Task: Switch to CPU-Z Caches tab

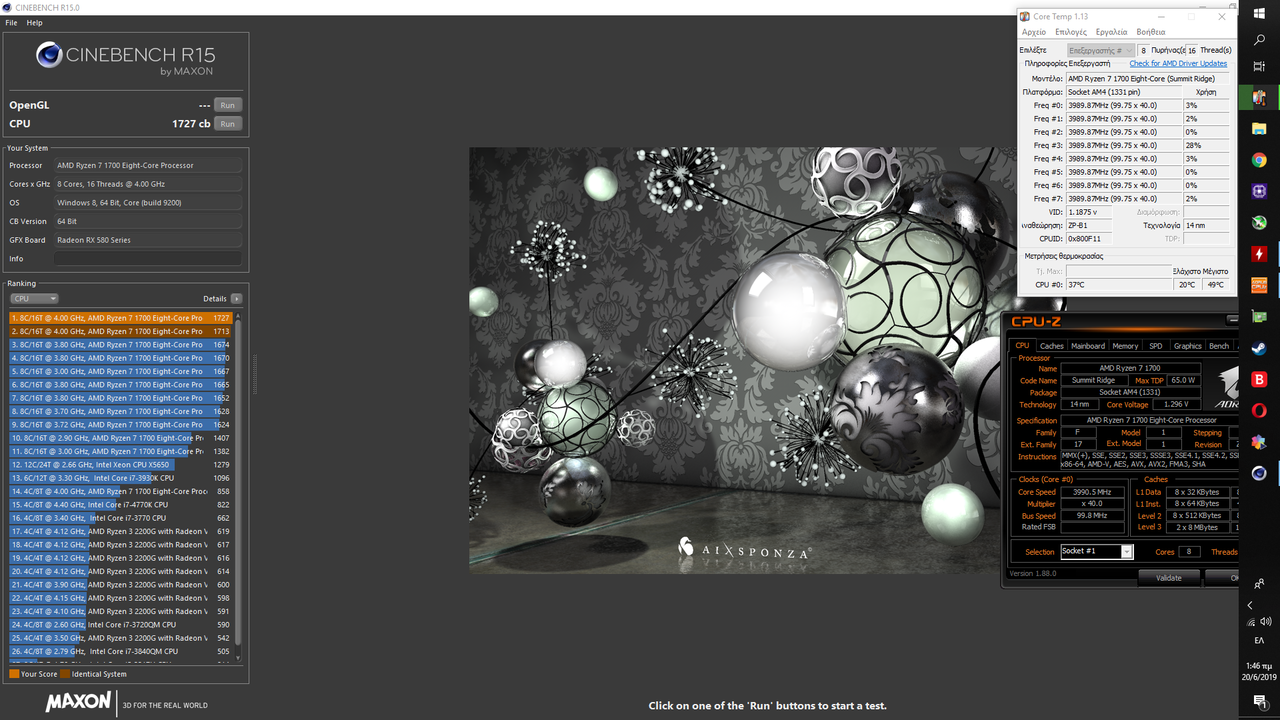Action: 1052,346
